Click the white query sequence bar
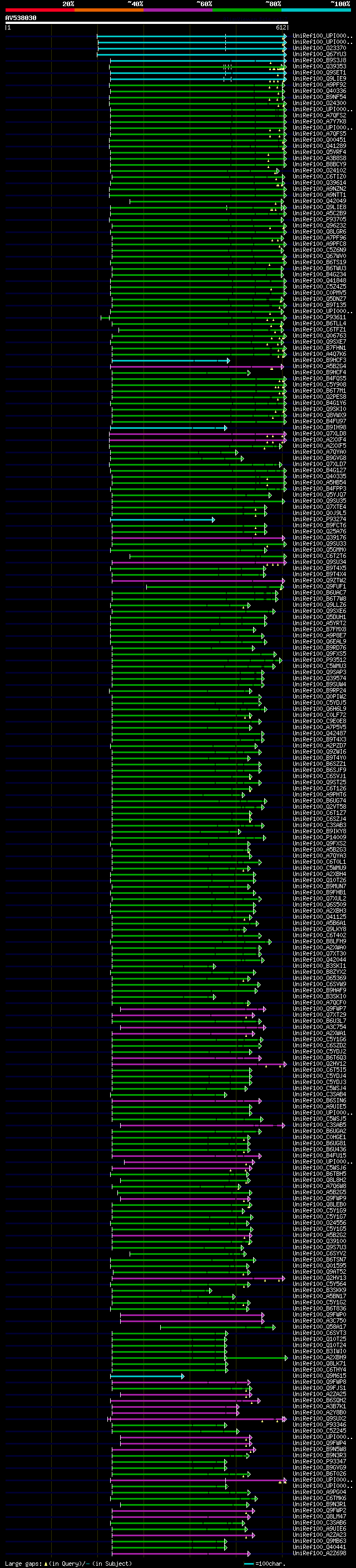 pos(147,23)
